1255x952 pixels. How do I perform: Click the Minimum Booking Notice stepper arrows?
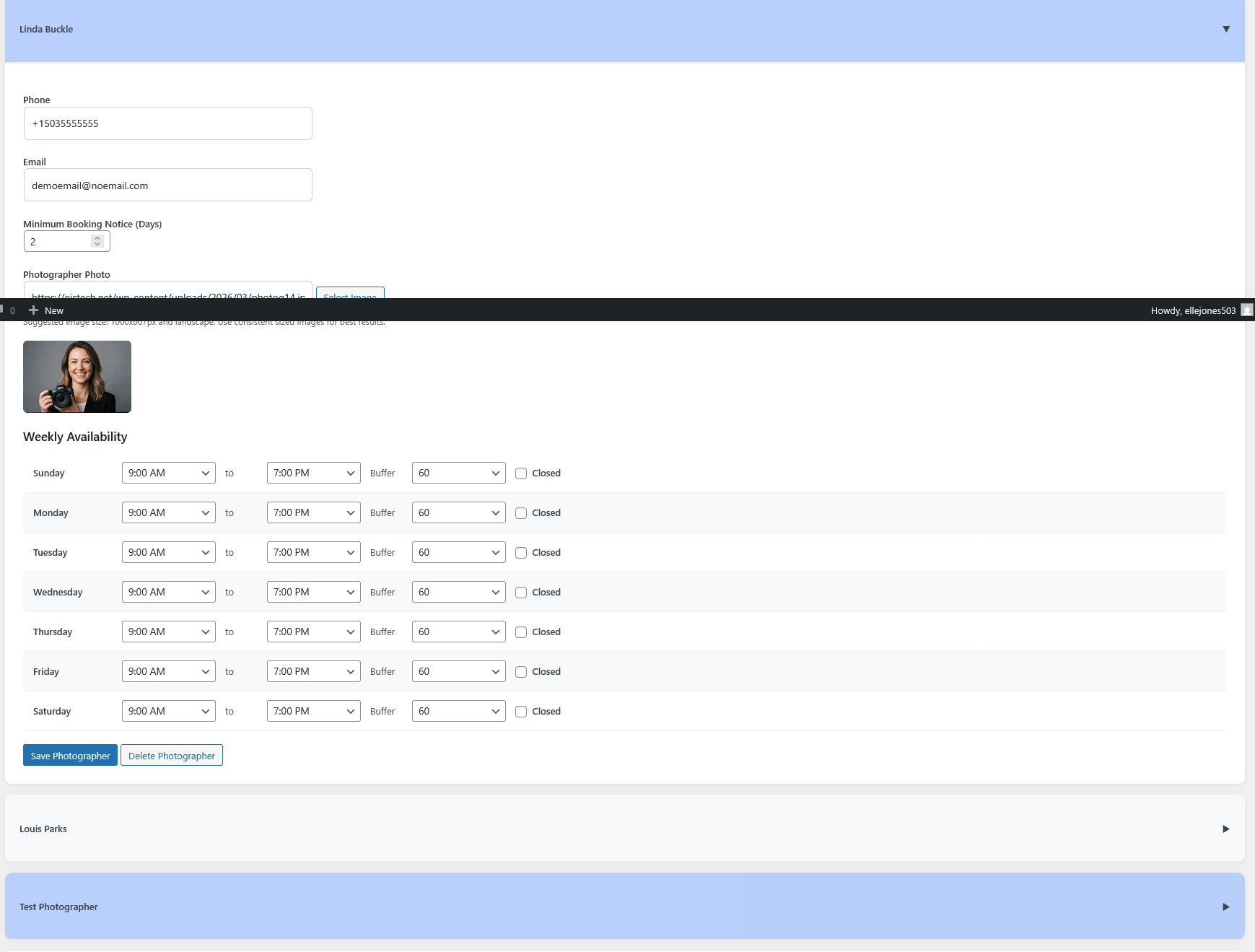pos(97,241)
